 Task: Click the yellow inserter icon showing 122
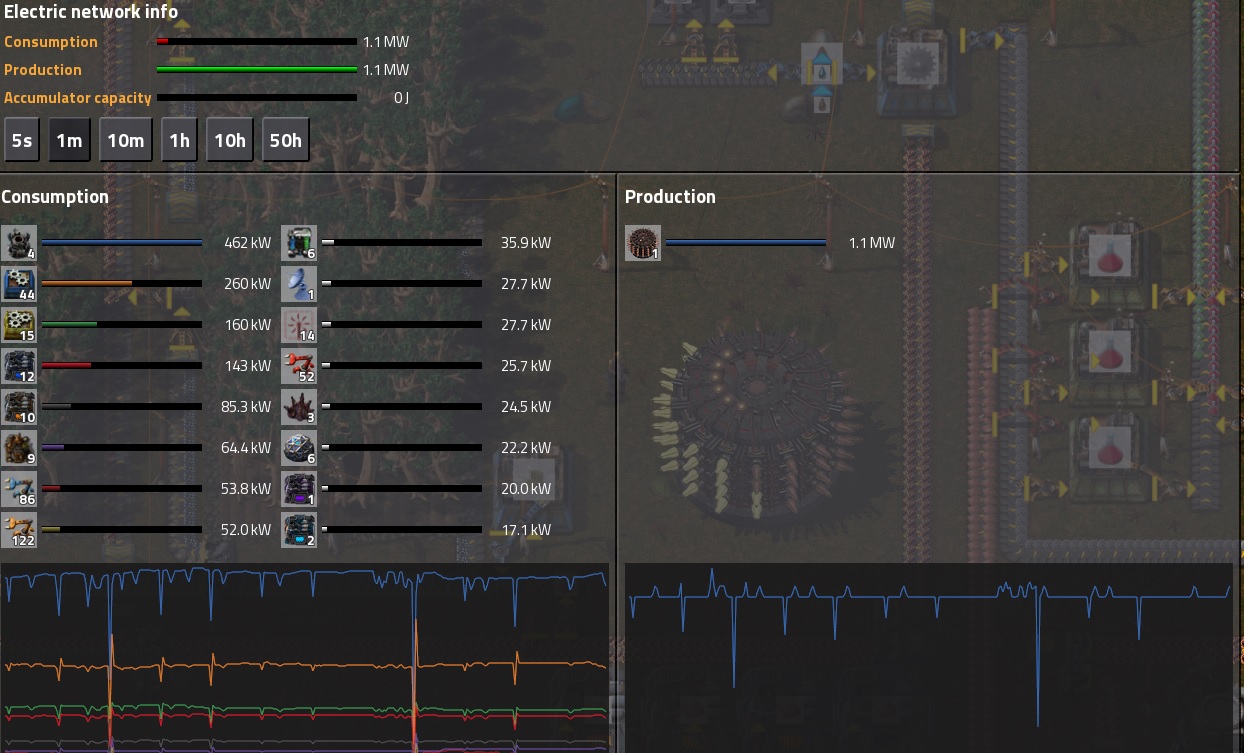tap(19, 530)
